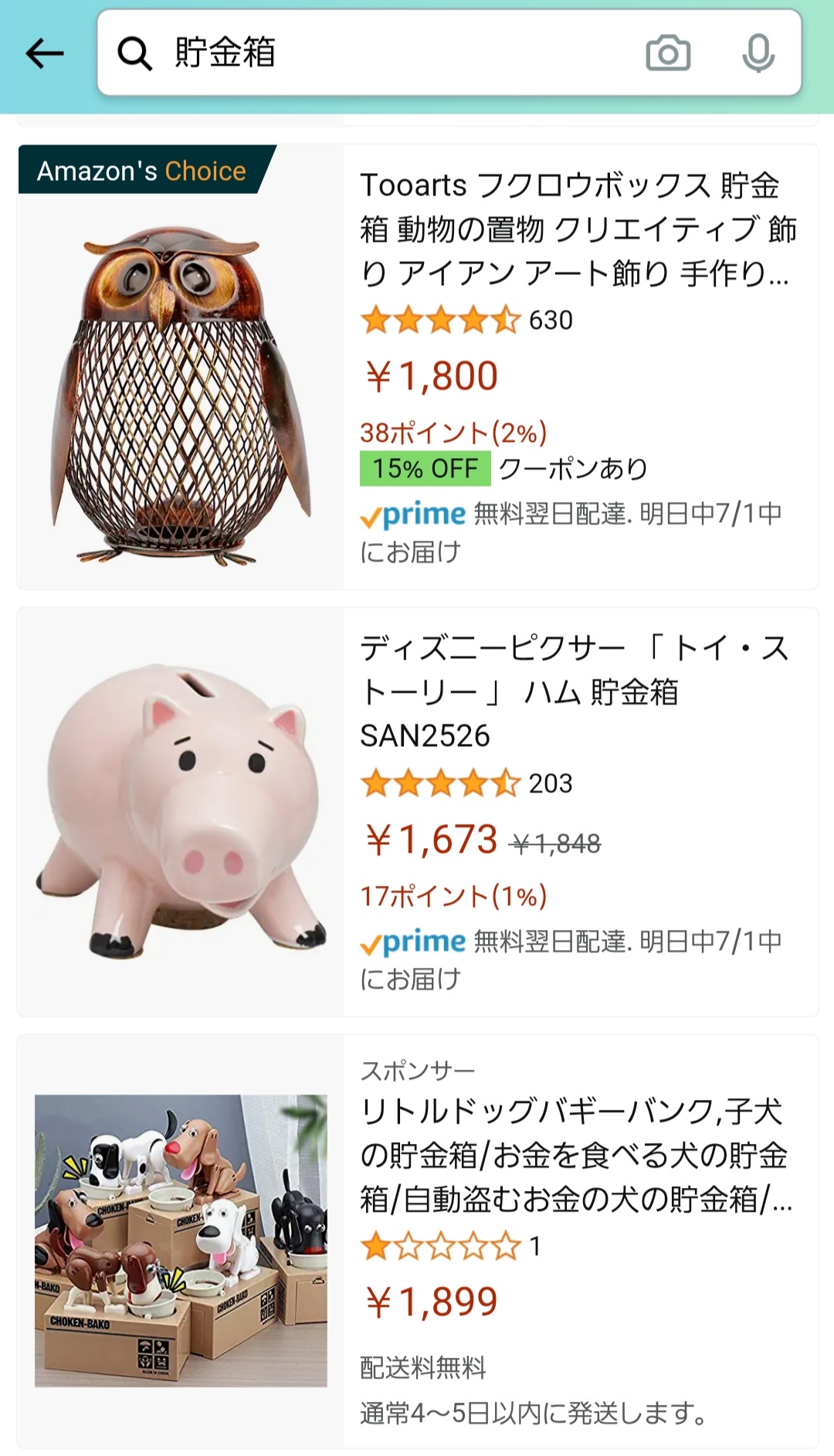View the owl product's star rating
Screen dimensions: 834x1456
(x=440, y=320)
